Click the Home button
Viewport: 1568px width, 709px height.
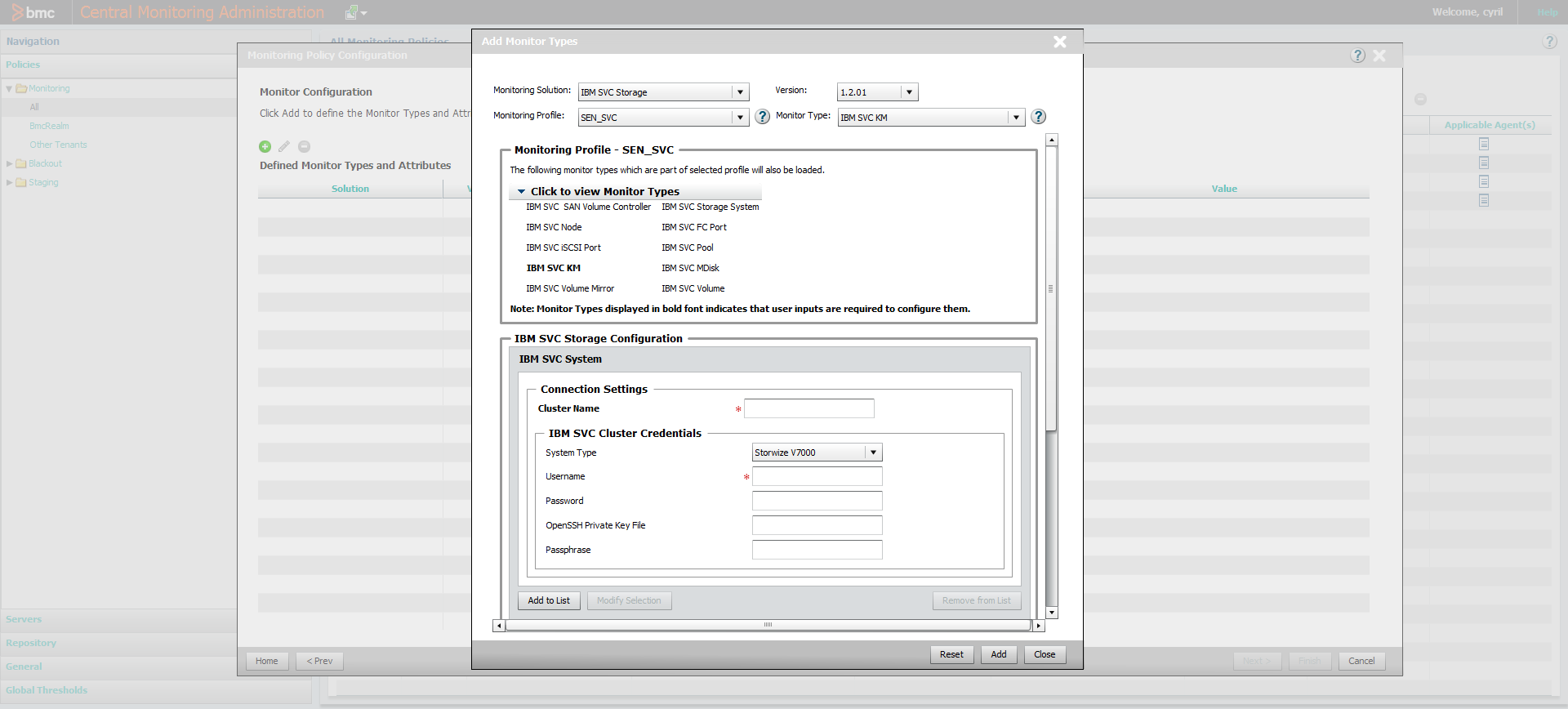click(267, 662)
